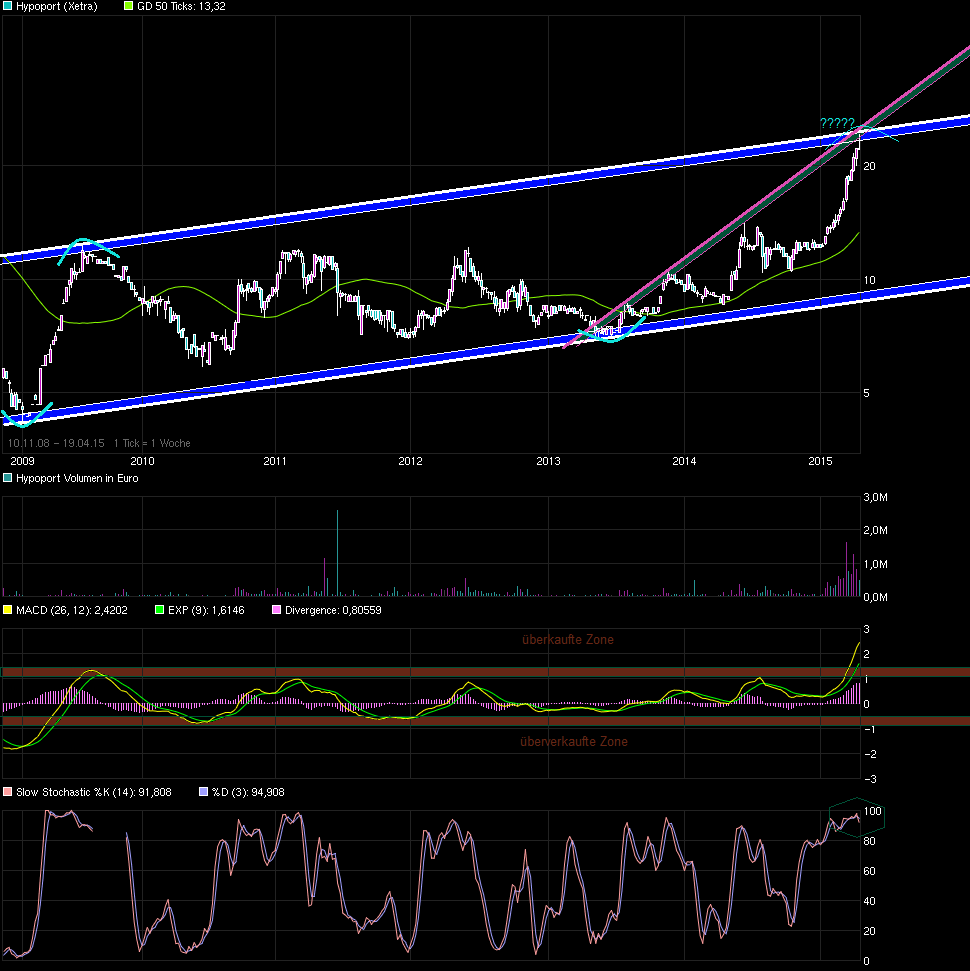Click 'EXP (9): 1,6146' label

coord(206,610)
